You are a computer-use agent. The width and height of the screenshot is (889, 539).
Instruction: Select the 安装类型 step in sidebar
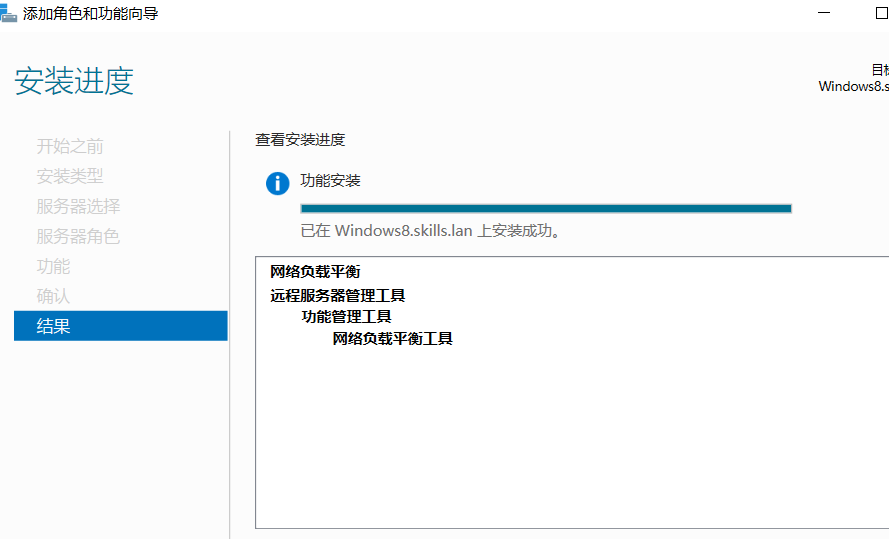(x=70, y=176)
